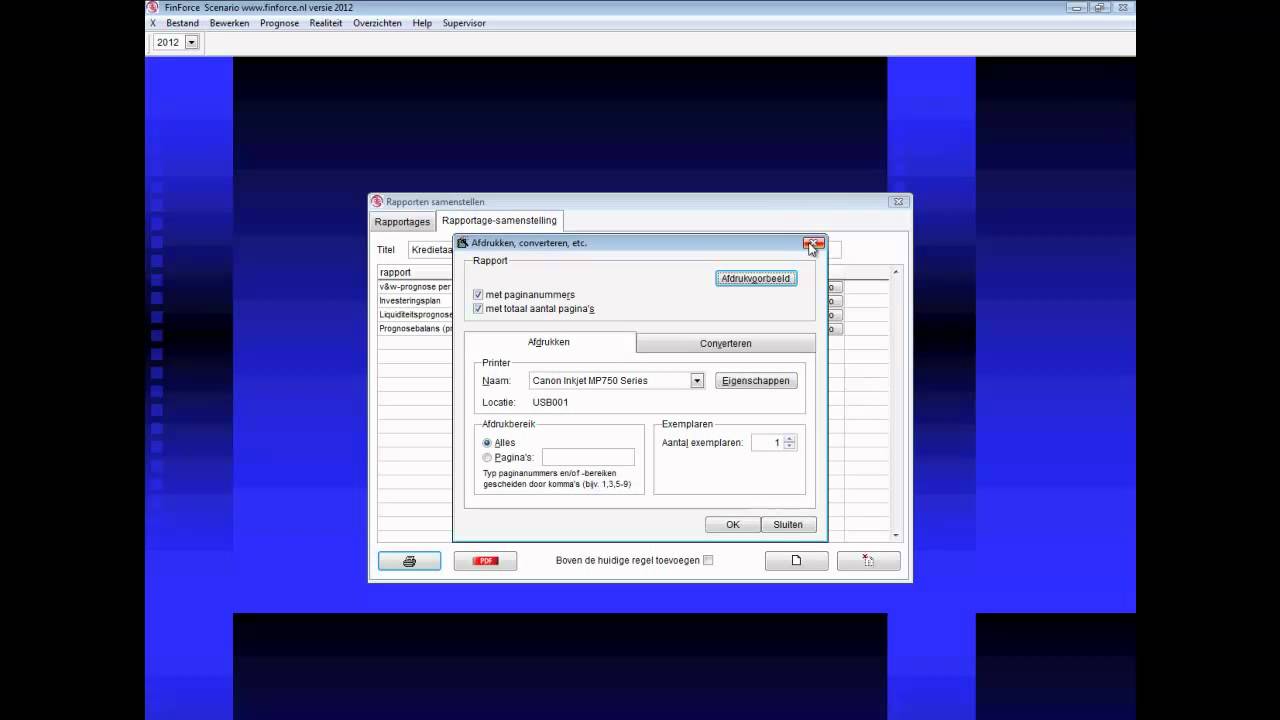Open the Help menu
Image resolution: width=1280 pixels, height=720 pixels.
422,23
